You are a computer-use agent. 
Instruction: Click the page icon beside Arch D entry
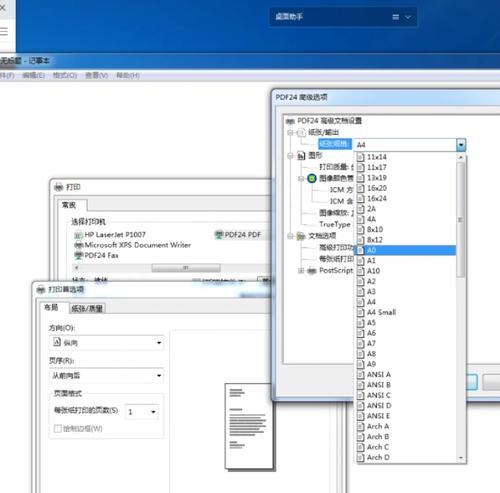[x=360, y=457]
